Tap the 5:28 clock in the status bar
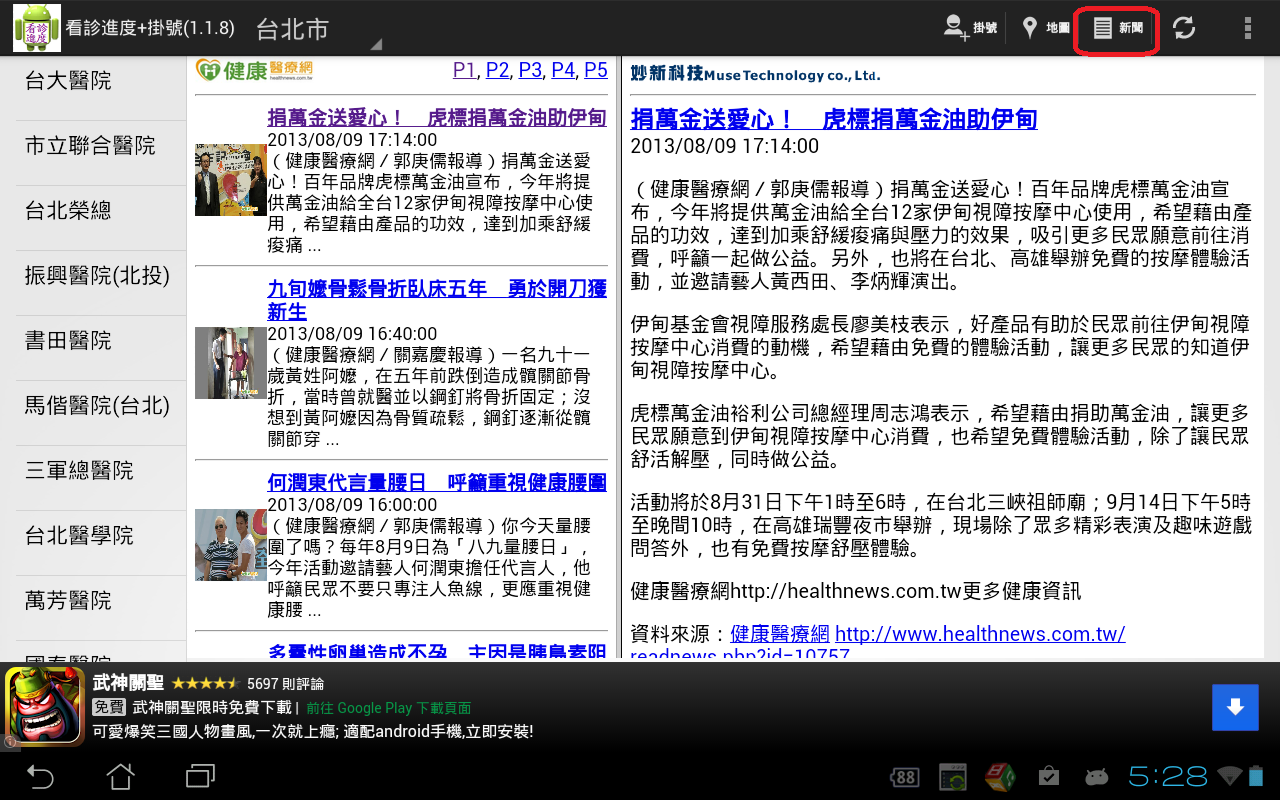The image size is (1280, 800). tap(1168, 776)
